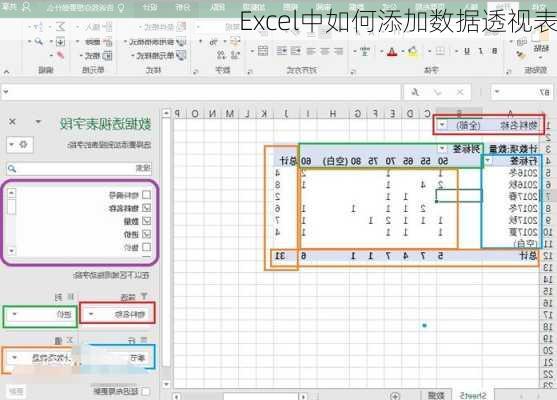The width and height of the screenshot is (557, 400).
Task: Click the Sort & Filter icon
Action: tap(40, 26)
